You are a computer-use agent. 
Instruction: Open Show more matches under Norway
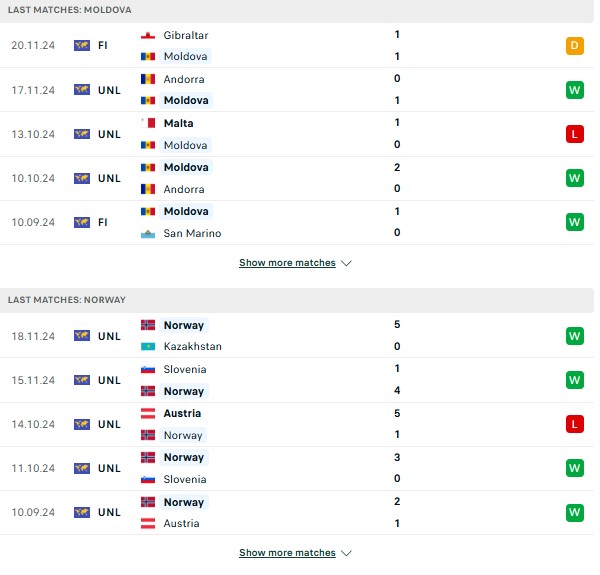click(x=287, y=553)
